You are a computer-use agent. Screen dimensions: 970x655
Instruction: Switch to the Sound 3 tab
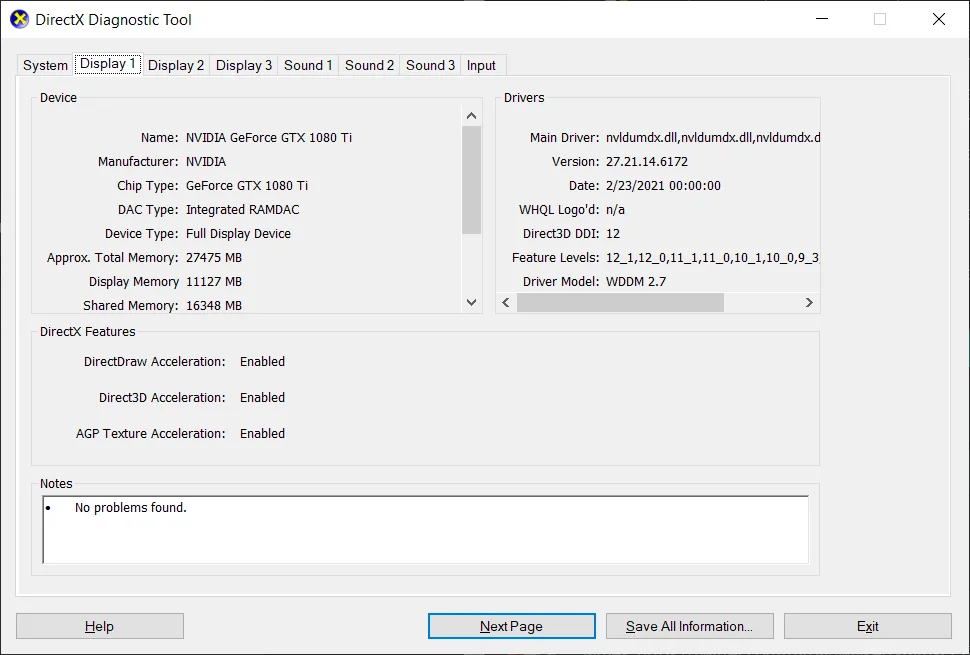[x=431, y=66]
